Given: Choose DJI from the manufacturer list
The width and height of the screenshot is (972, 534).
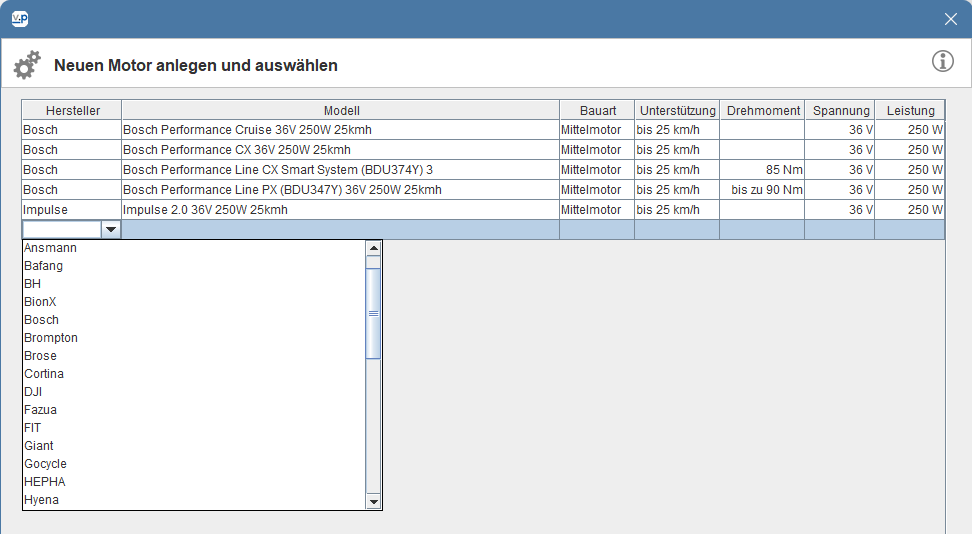Looking at the screenshot, I should (194, 391).
